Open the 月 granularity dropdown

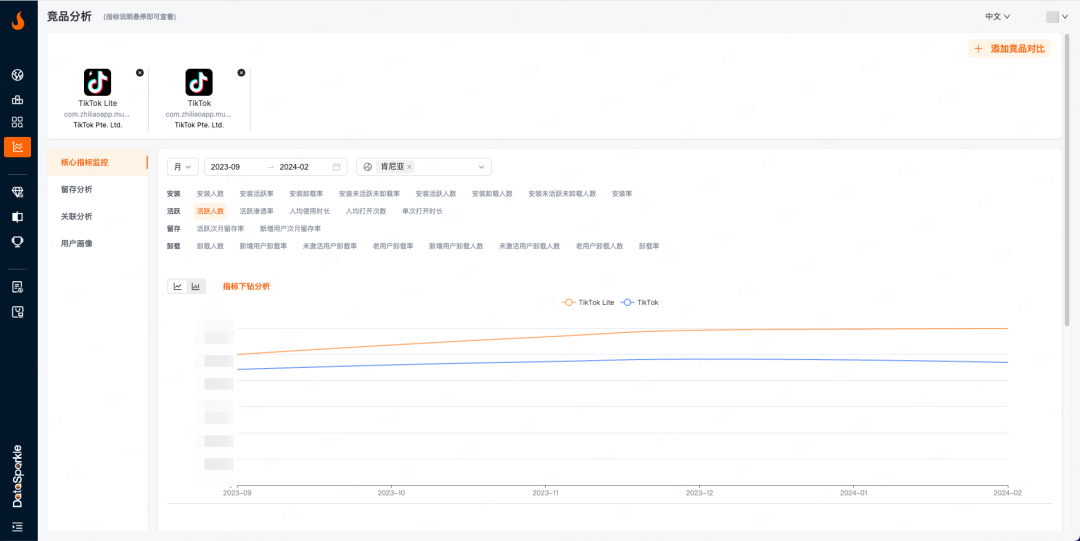[182, 167]
